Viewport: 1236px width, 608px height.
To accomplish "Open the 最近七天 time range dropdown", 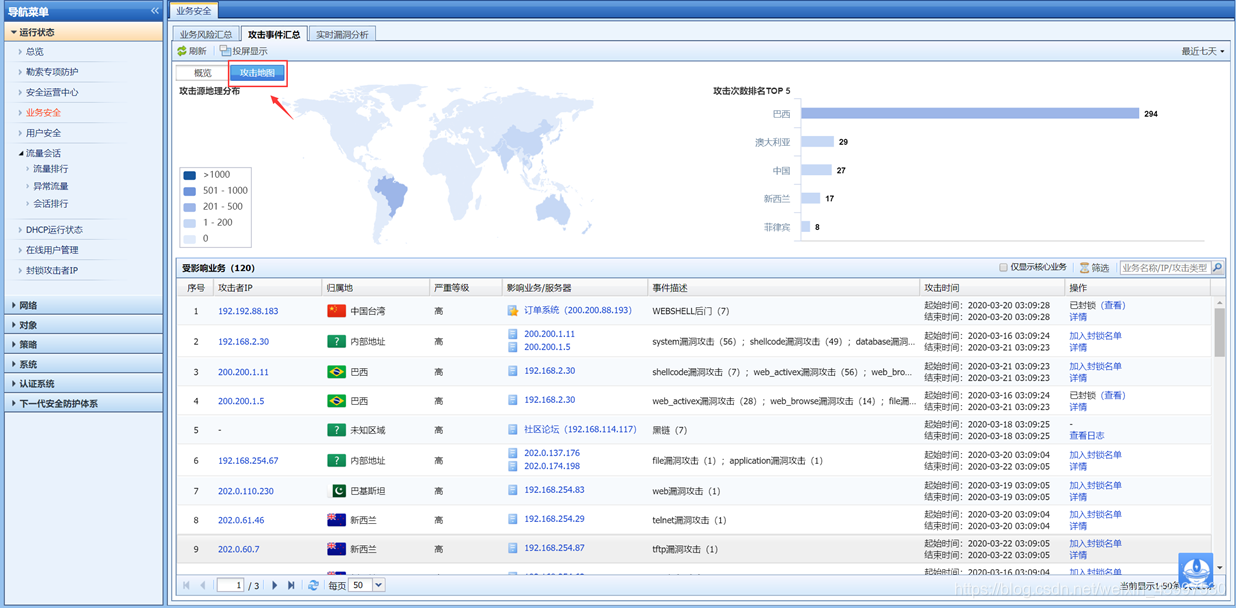I will coord(1202,51).
